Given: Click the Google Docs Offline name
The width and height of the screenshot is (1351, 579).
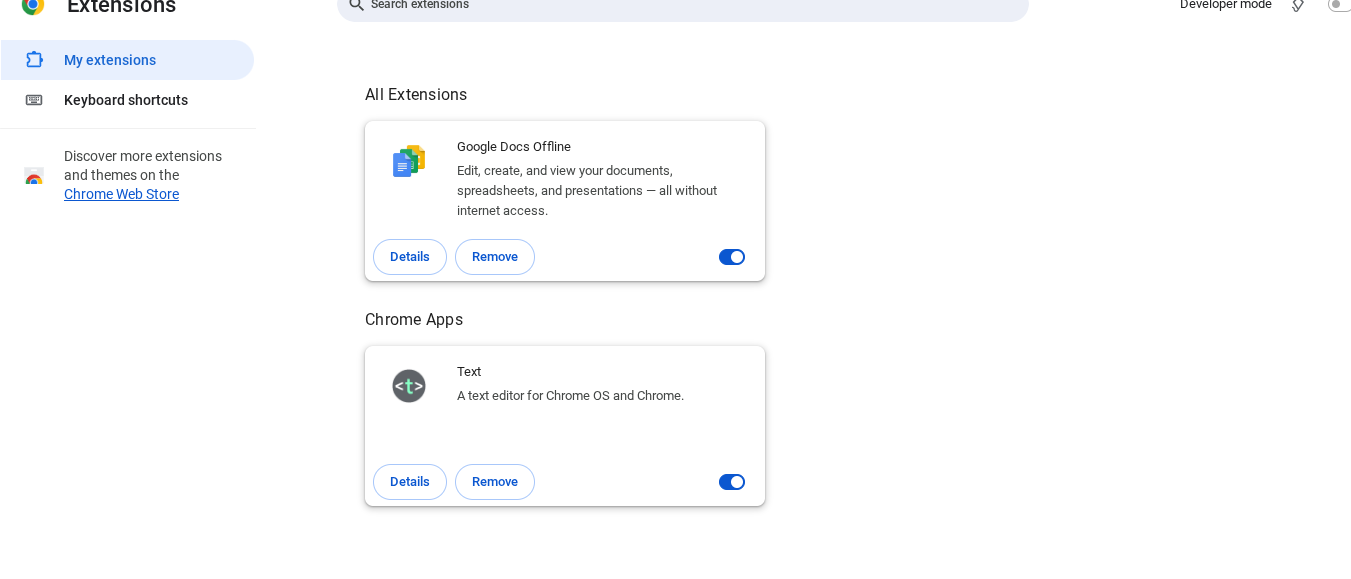Looking at the screenshot, I should click(514, 147).
